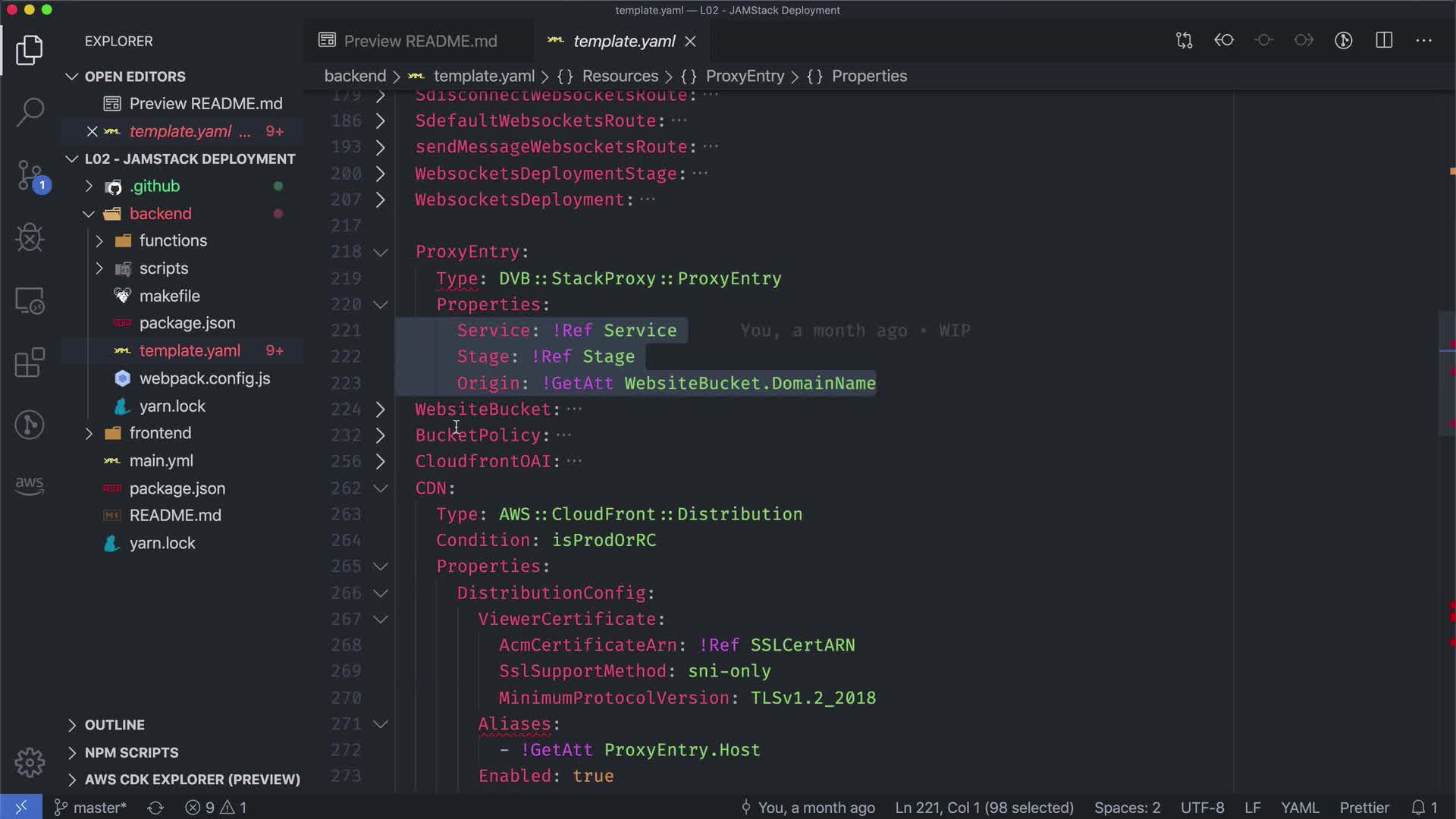Open the Extensions view
This screenshot has width=1456, height=819.
click(x=30, y=362)
